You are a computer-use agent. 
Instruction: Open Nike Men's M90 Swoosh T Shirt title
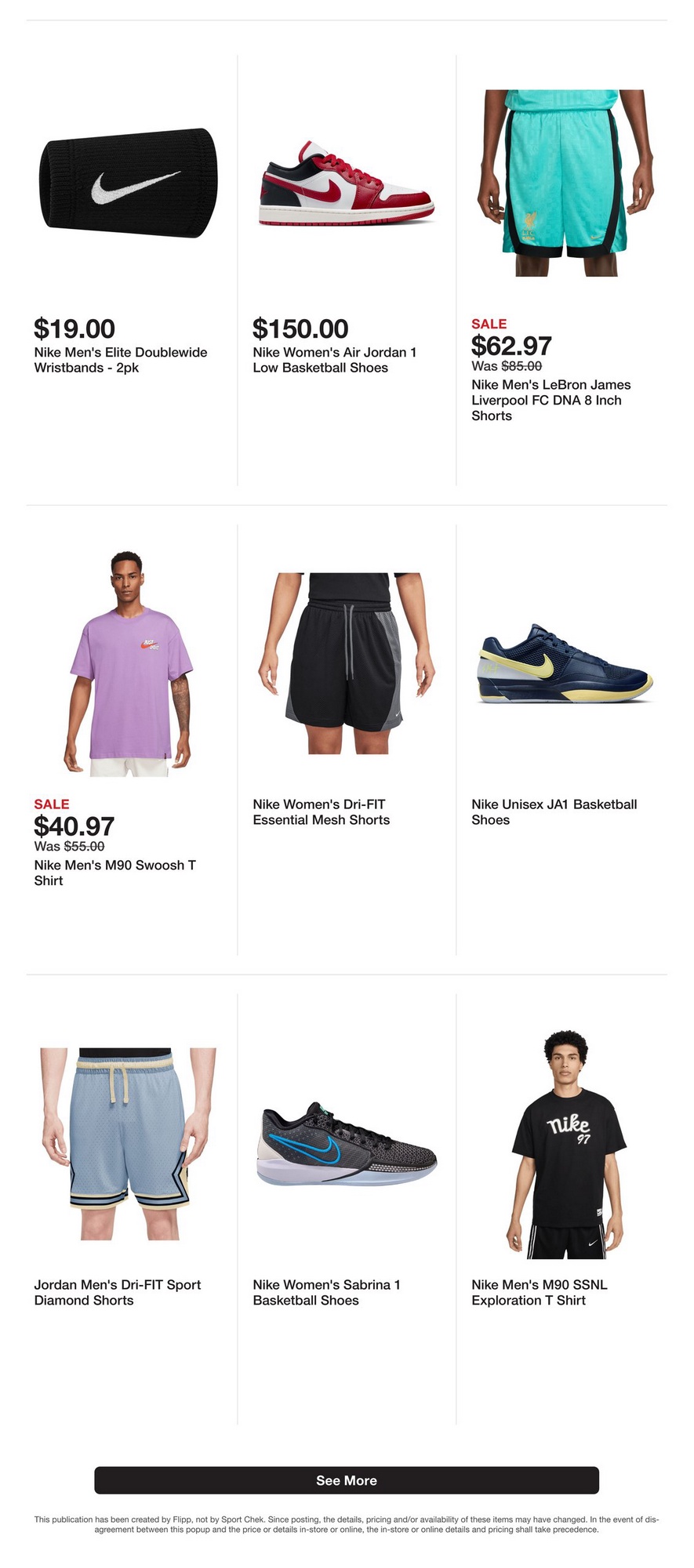coord(115,873)
